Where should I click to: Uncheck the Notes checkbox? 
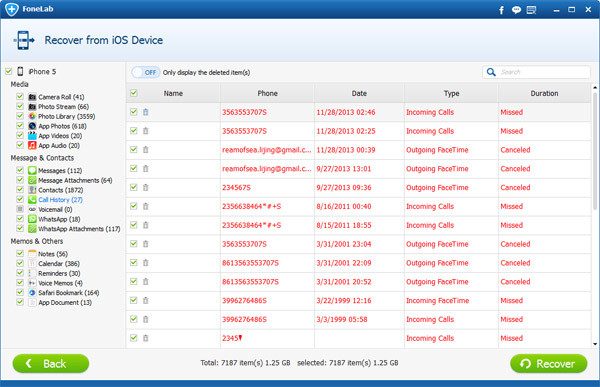pos(20,253)
